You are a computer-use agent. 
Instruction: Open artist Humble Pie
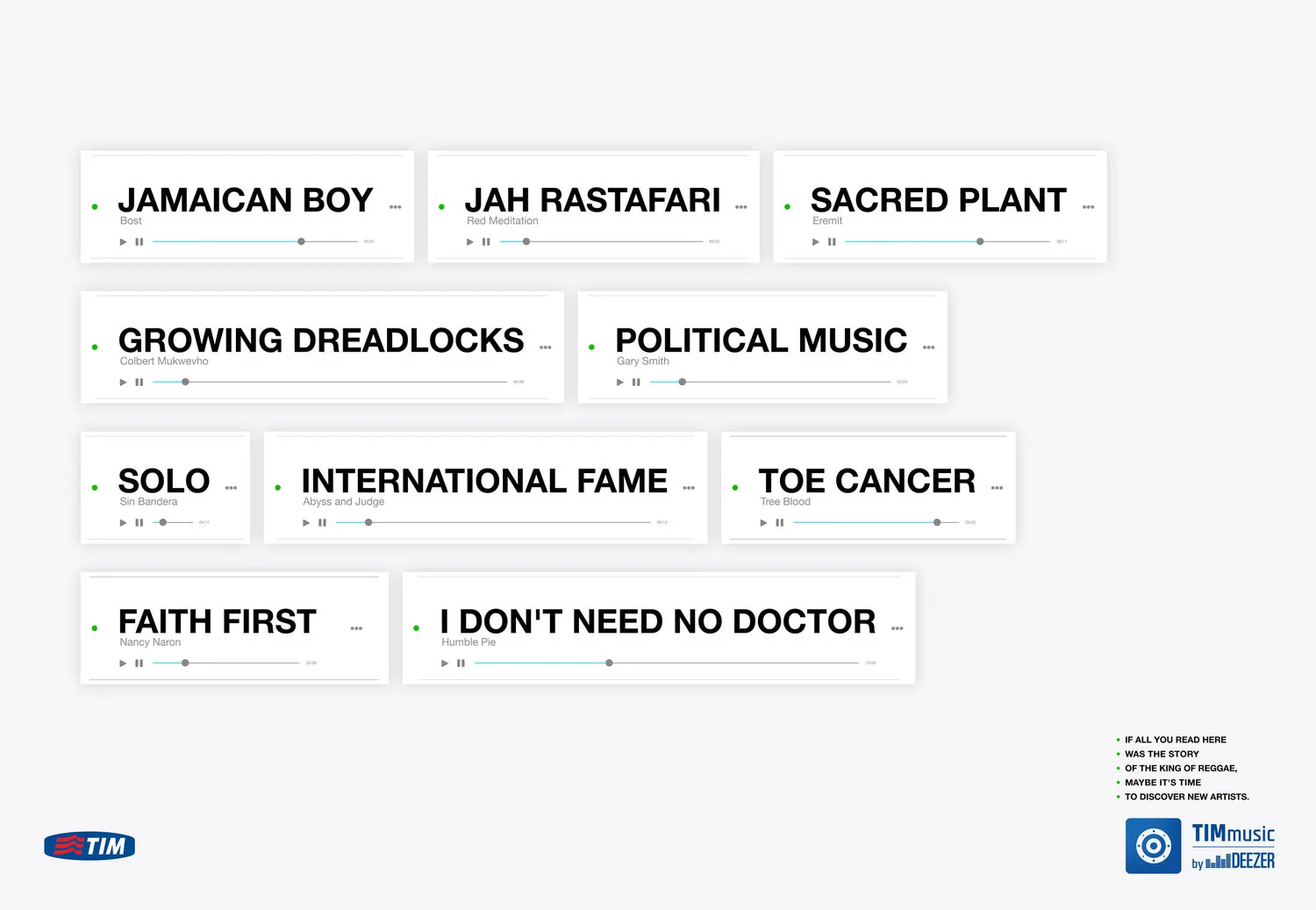468,642
